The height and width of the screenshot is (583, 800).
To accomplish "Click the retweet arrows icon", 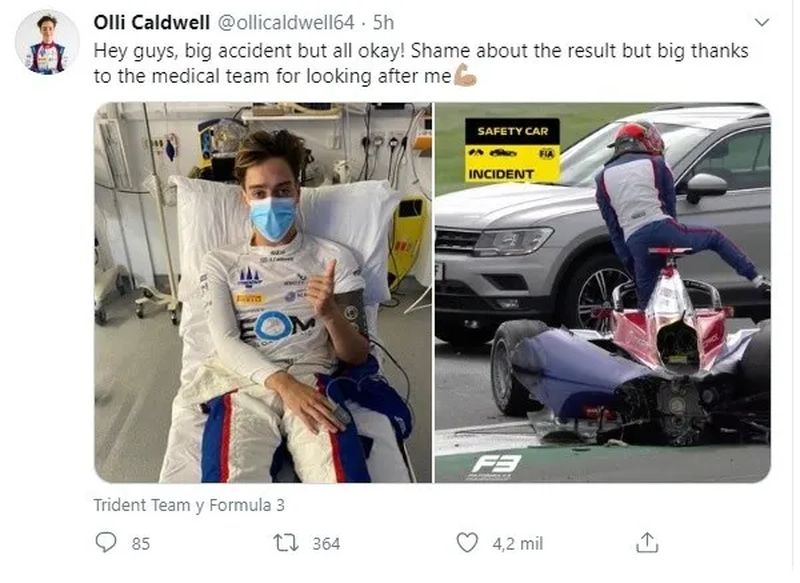I will coord(283,543).
